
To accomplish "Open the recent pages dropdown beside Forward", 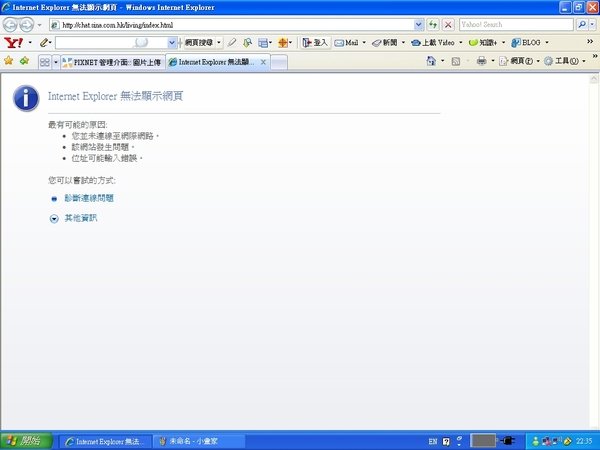I will 39,25.
